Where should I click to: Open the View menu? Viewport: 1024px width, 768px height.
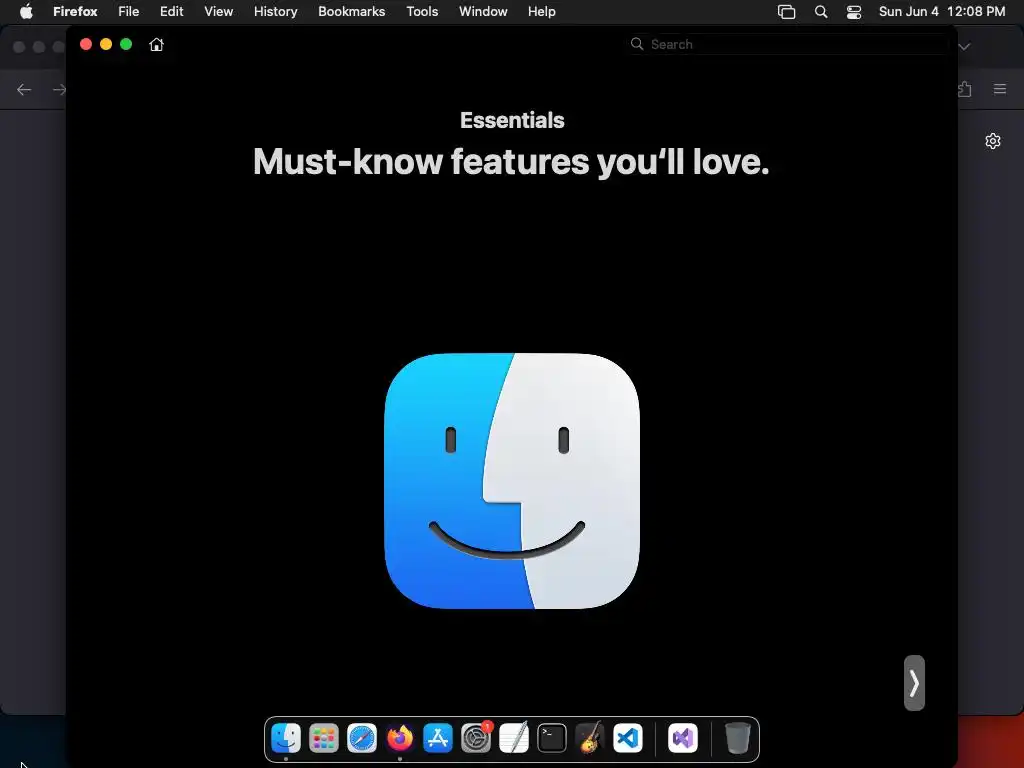(x=219, y=11)
